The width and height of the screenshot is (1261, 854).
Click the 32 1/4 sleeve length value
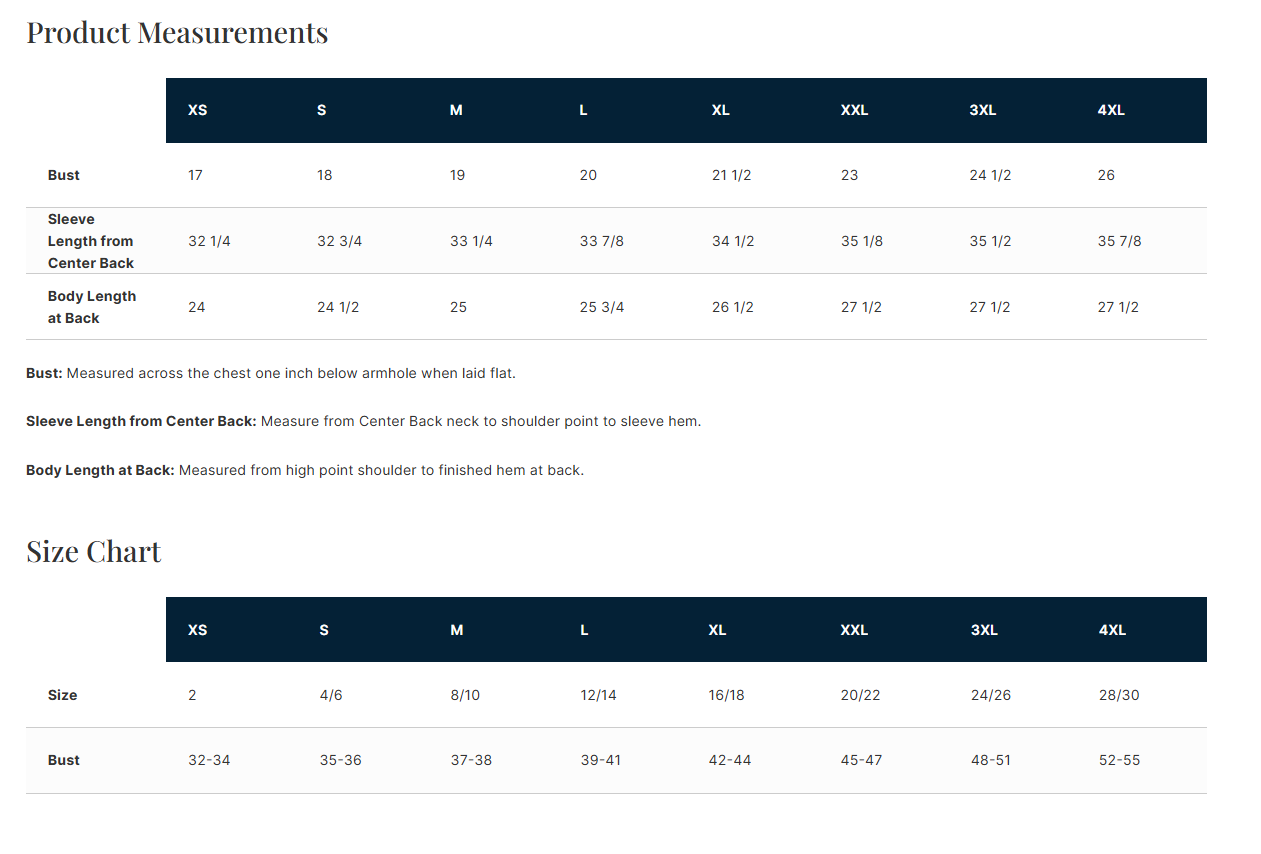coord(209,241)
